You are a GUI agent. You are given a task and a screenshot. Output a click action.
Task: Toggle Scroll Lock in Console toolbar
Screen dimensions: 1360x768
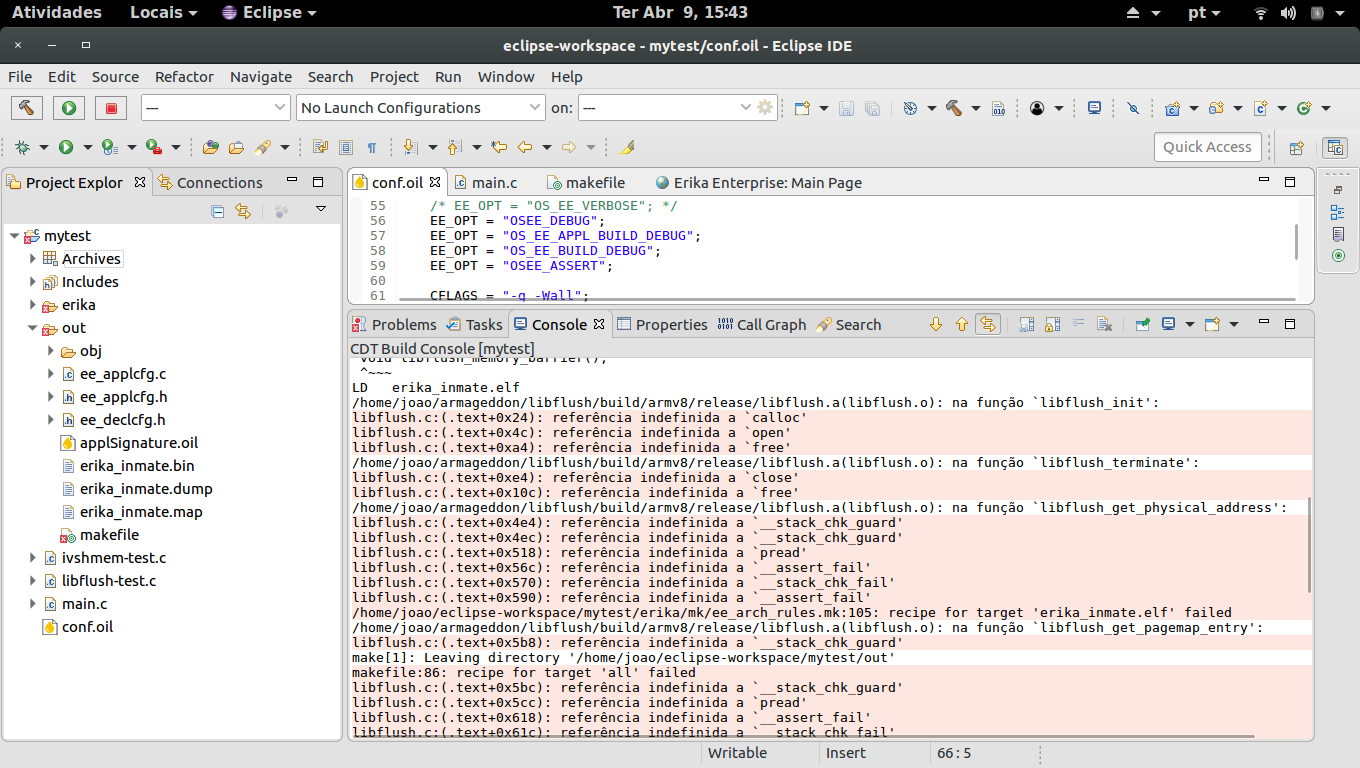coord(1052,324)
